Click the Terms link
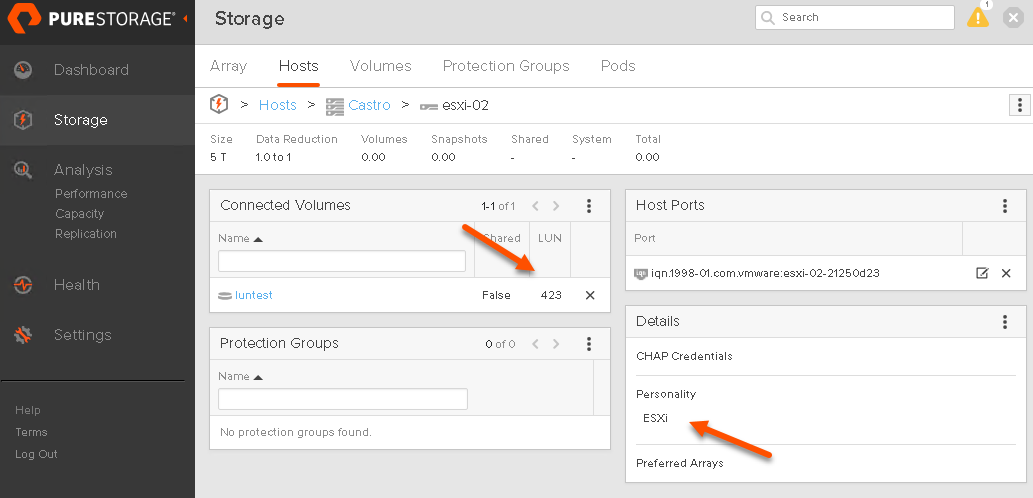1033x498 pixels. pos(31,432)
